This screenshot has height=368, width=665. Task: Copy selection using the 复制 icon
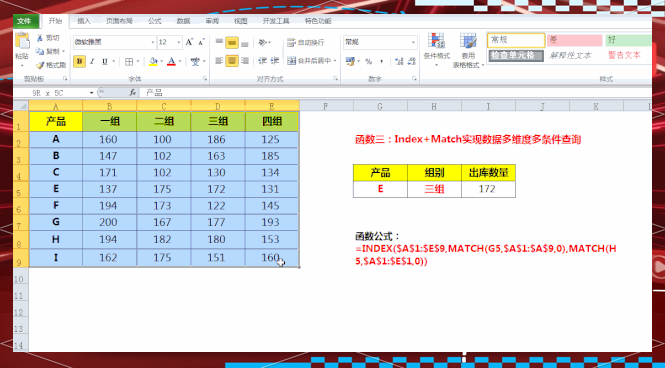tap(39, 51)
